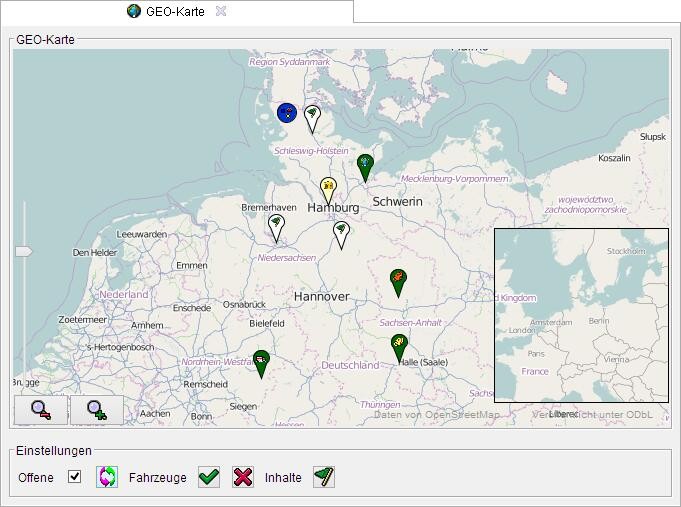Click the Zoetermeer city label

pos(83,319)
